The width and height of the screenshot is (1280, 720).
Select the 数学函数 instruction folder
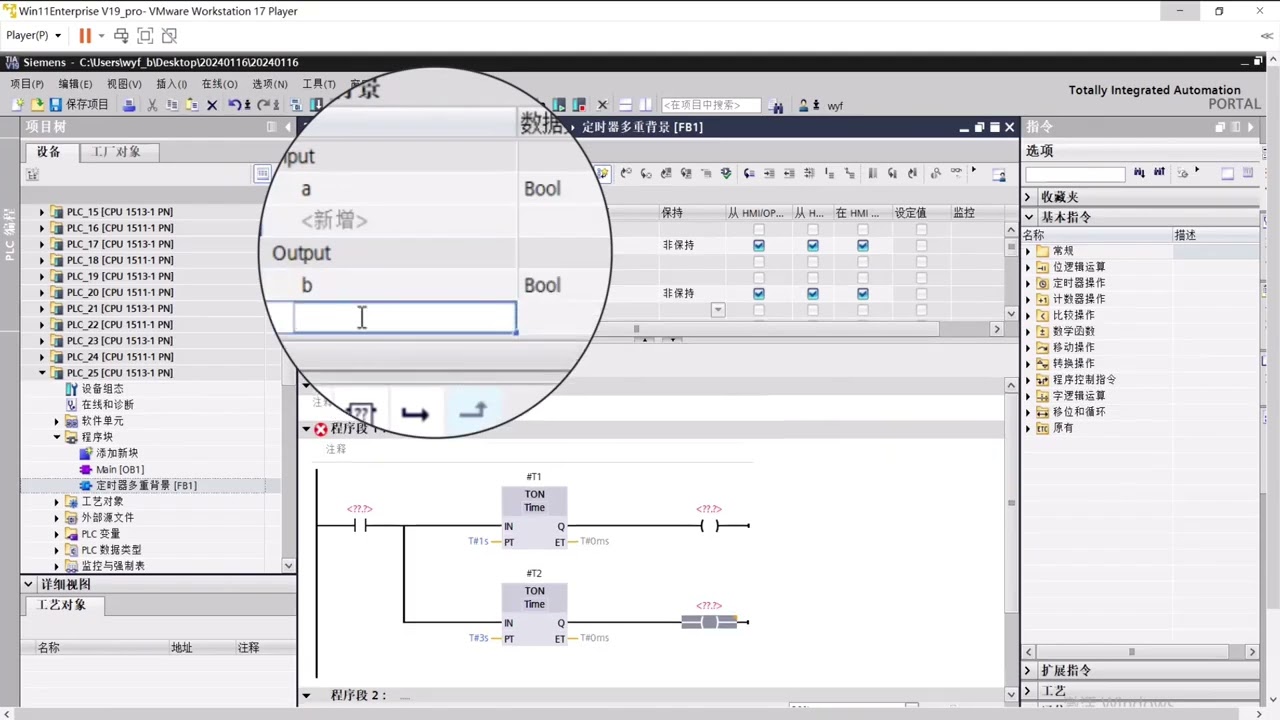(x=1073, y=331)
